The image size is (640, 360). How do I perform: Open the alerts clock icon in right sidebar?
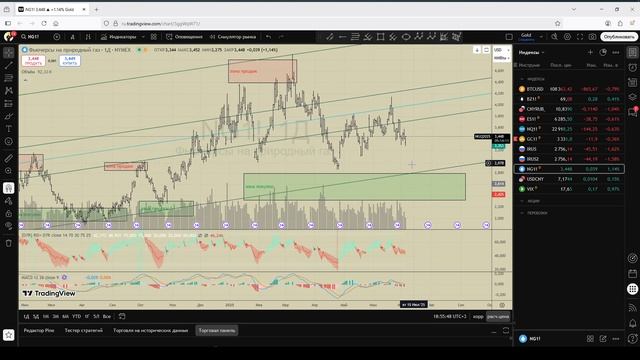[632, 67]
